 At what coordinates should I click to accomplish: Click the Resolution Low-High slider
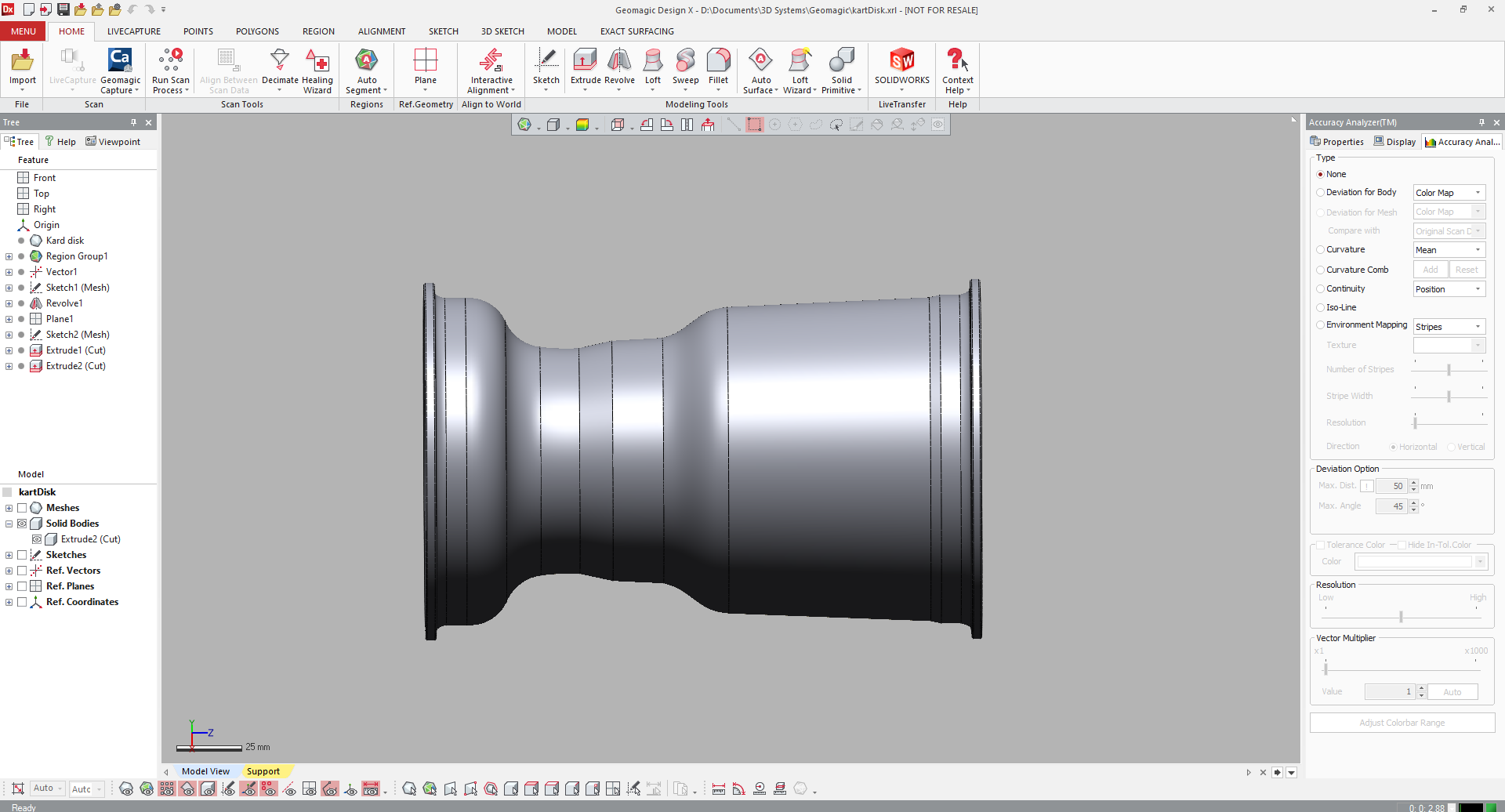tap(1401, 617)
